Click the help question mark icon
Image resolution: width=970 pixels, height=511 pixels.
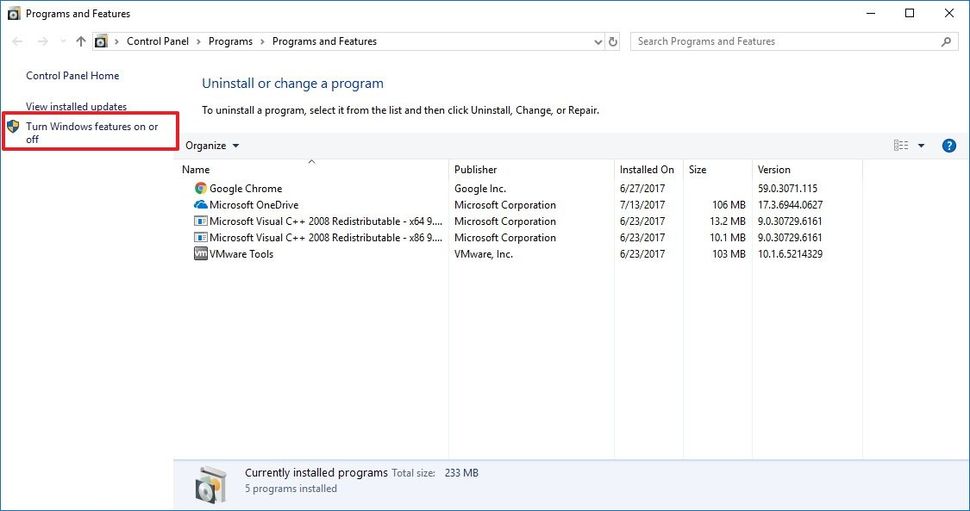point(949,146)
